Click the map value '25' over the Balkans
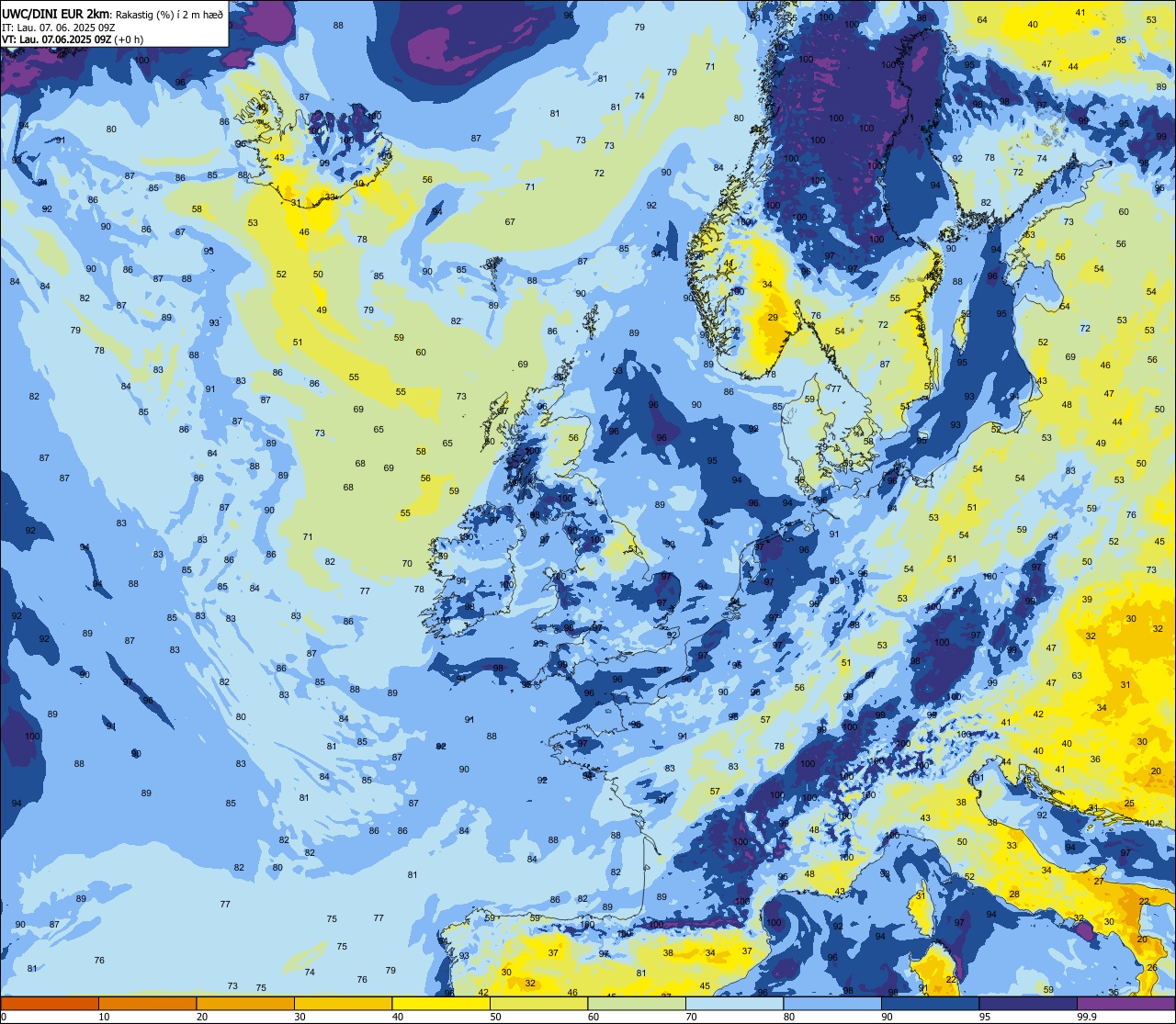The height and width of the screenshot is (1024, 1176). (1129, 803)
